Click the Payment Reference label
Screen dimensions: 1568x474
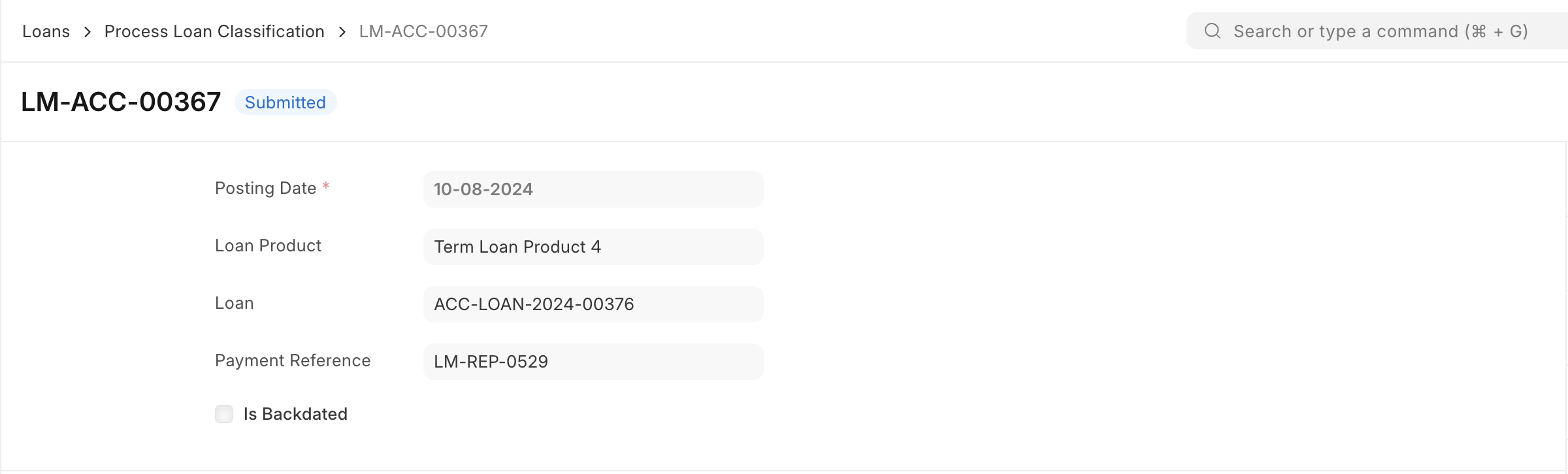293,360
